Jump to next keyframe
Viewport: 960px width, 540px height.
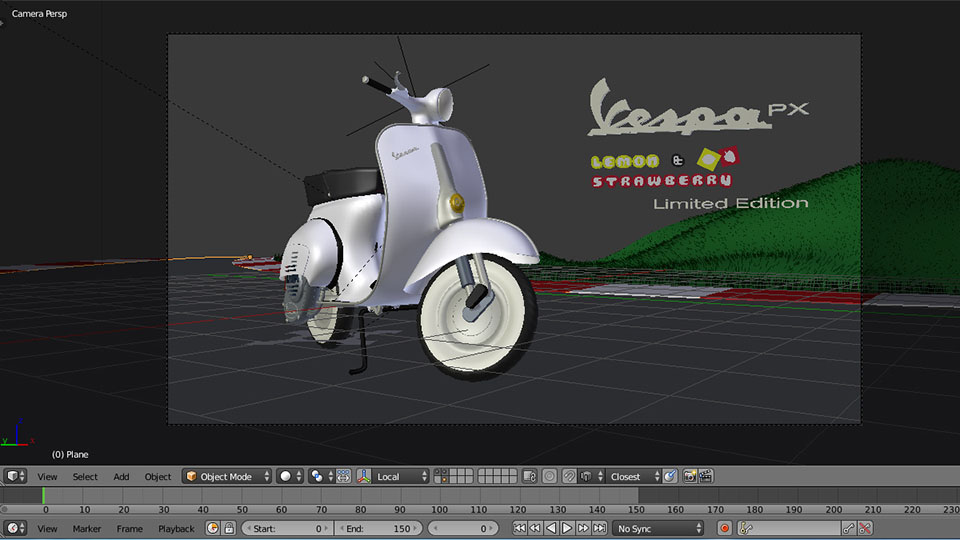pyautogui.click(x=583, y=528)
